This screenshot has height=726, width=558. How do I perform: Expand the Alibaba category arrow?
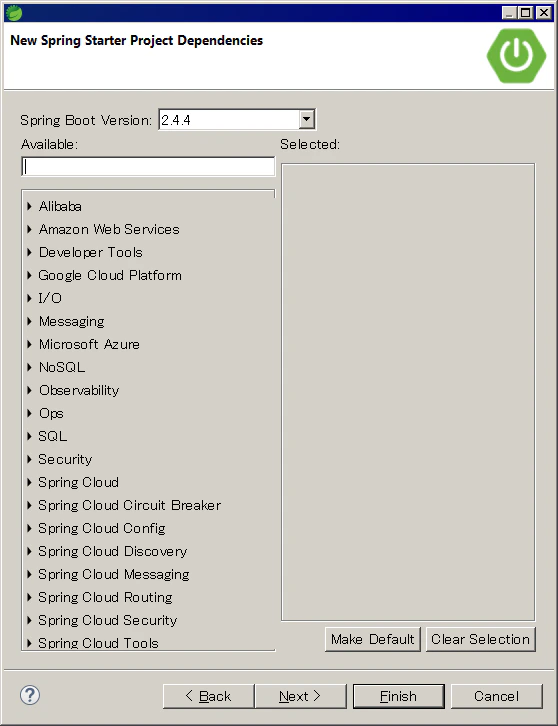(x=29, y=206)
